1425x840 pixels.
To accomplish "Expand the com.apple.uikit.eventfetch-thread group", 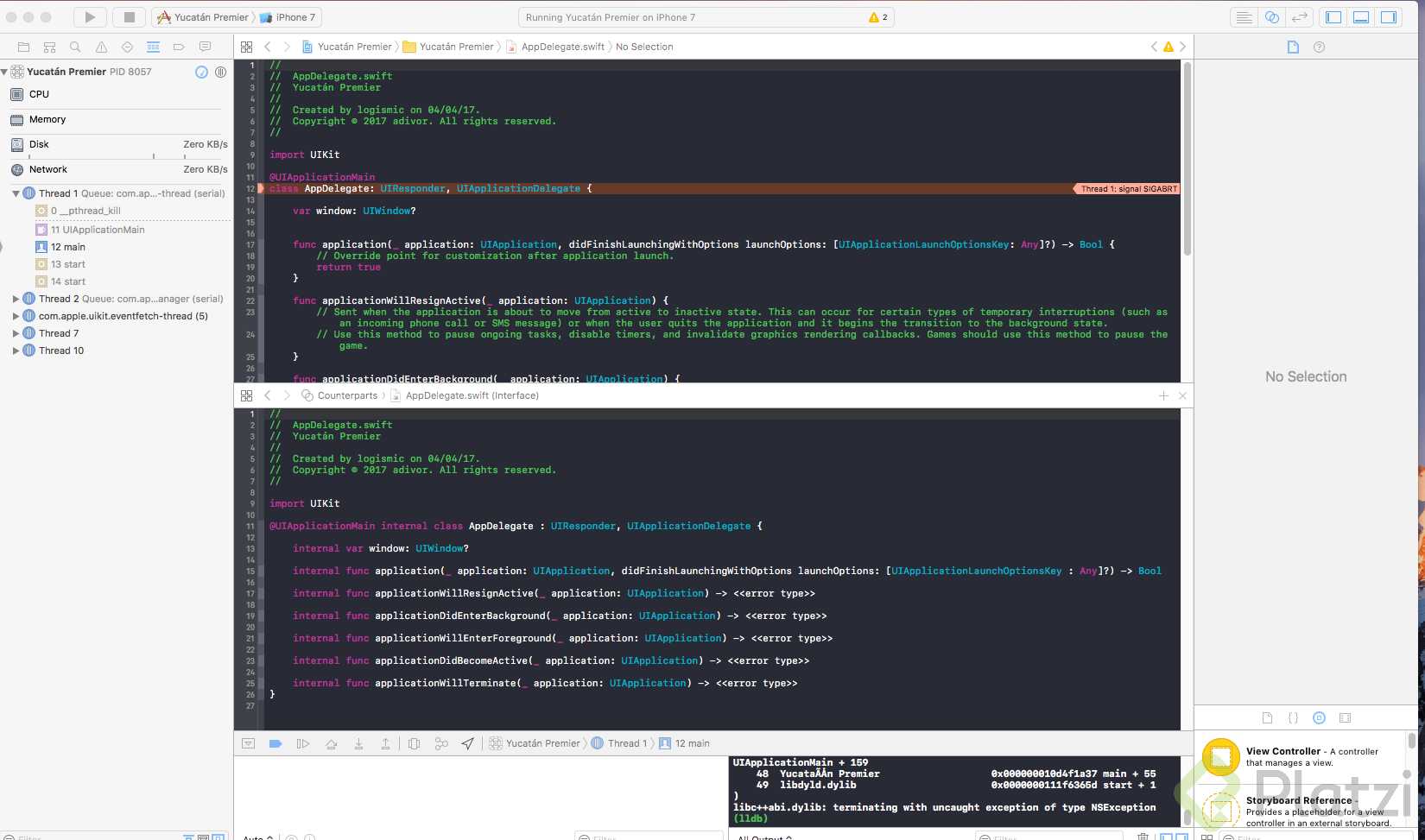I will coord(16,316).
